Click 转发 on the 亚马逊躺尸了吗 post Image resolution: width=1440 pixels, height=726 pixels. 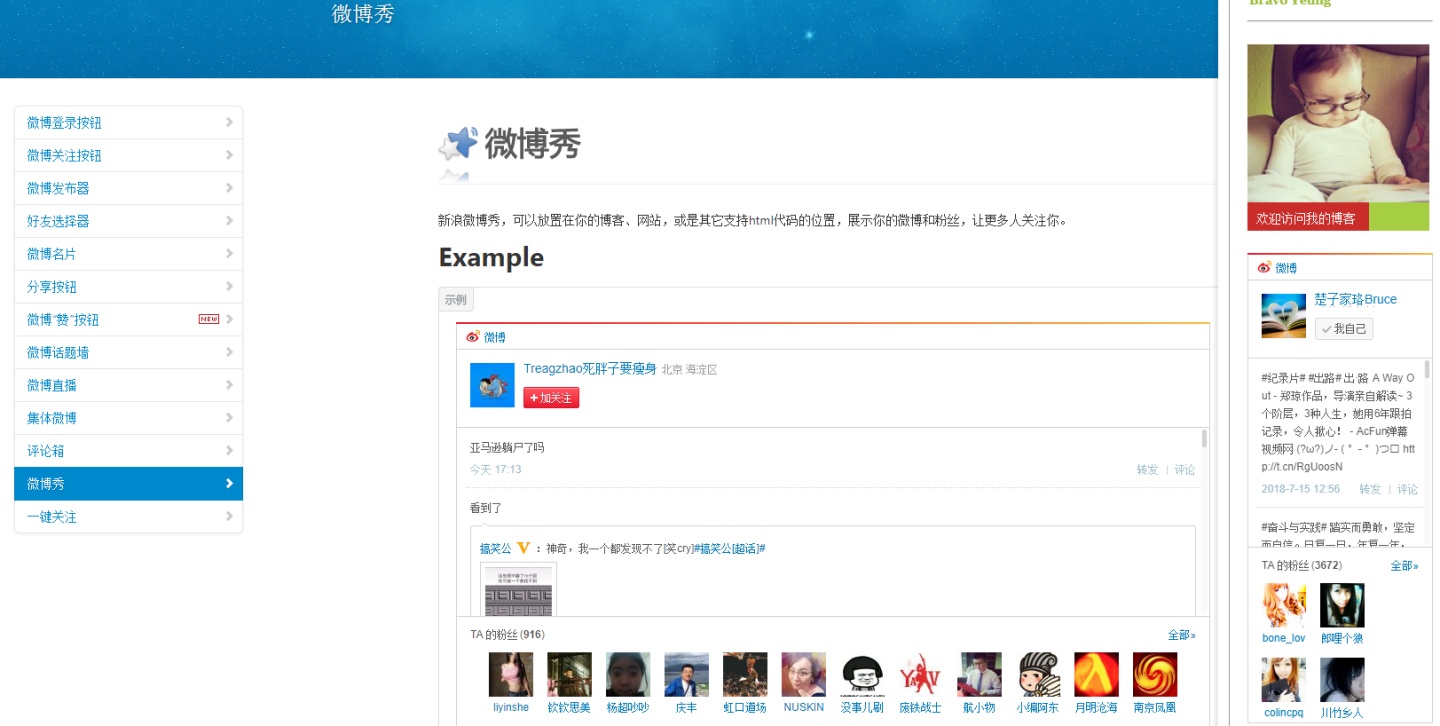tap(1147, 470)
